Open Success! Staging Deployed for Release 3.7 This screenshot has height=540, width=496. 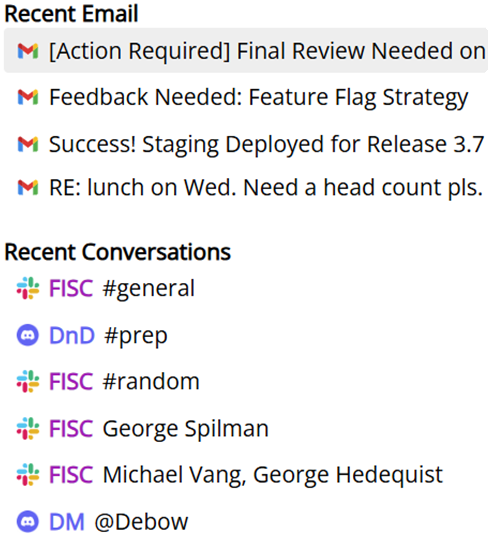click(x=246, y=144)
